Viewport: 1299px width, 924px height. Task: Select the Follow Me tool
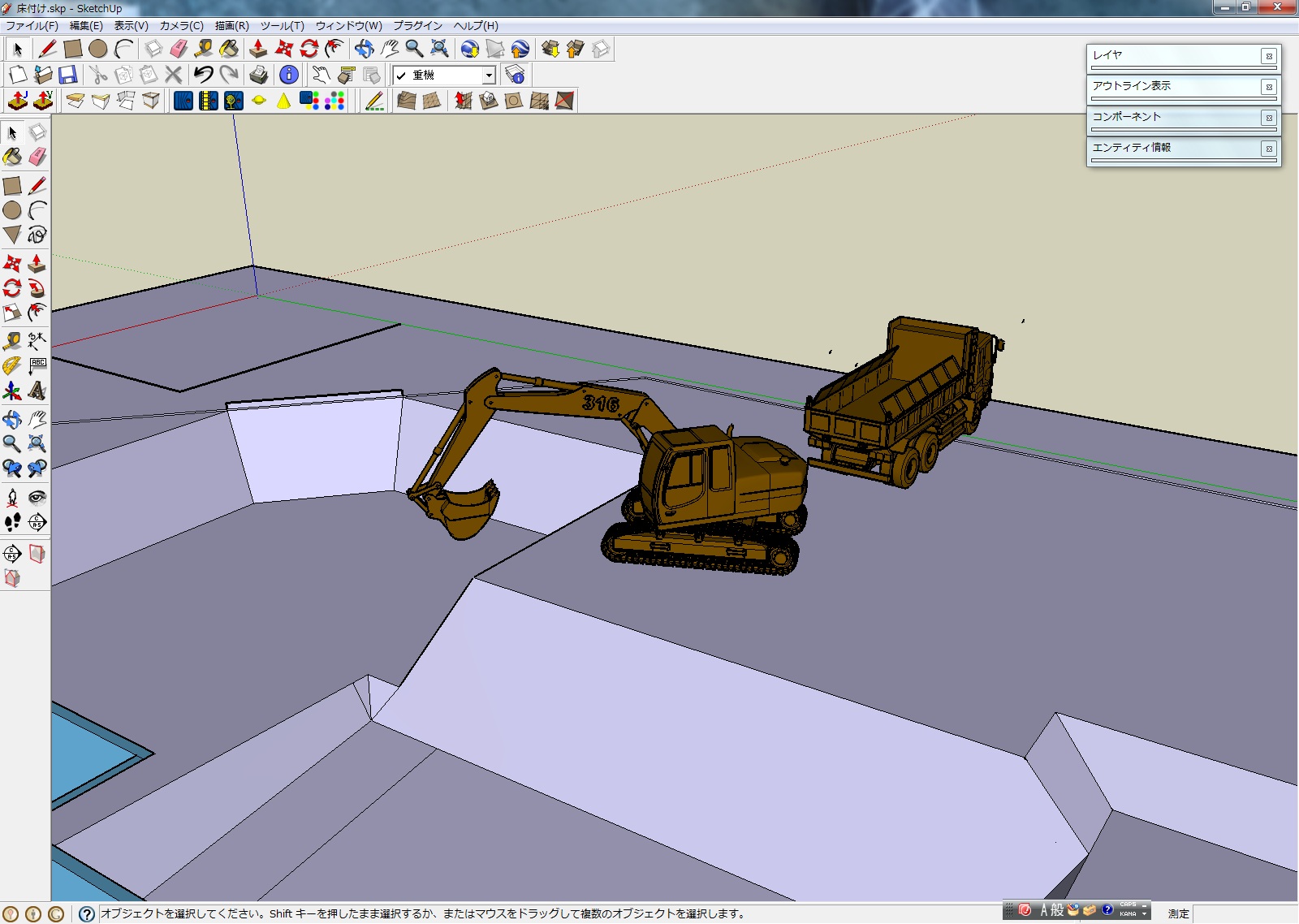(37, 288)
